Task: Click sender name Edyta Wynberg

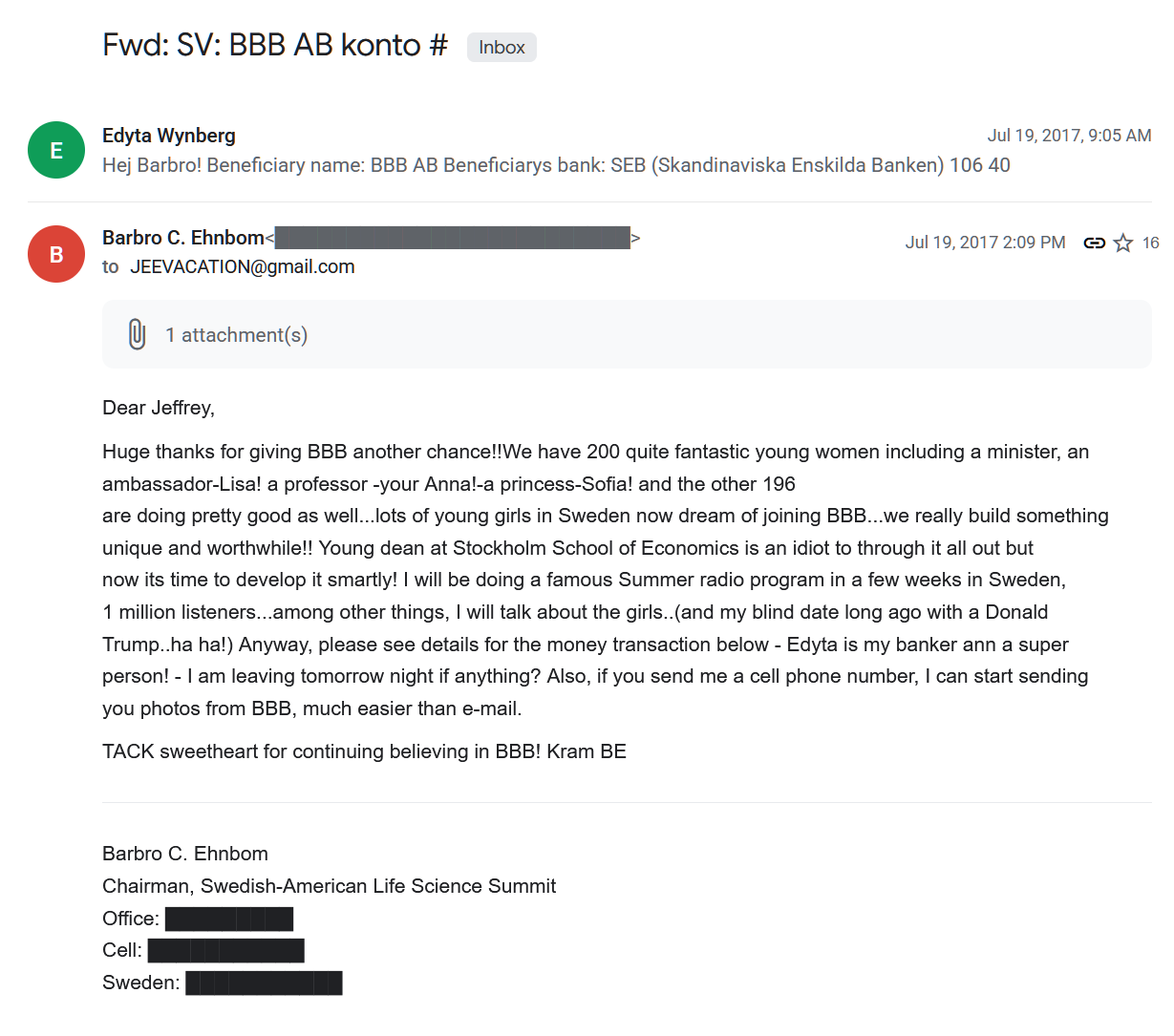Action: coord(169,136)
